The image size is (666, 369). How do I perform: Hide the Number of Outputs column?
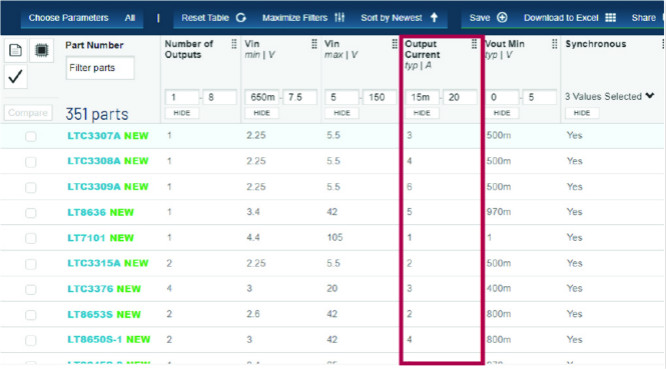pos(182,113)
